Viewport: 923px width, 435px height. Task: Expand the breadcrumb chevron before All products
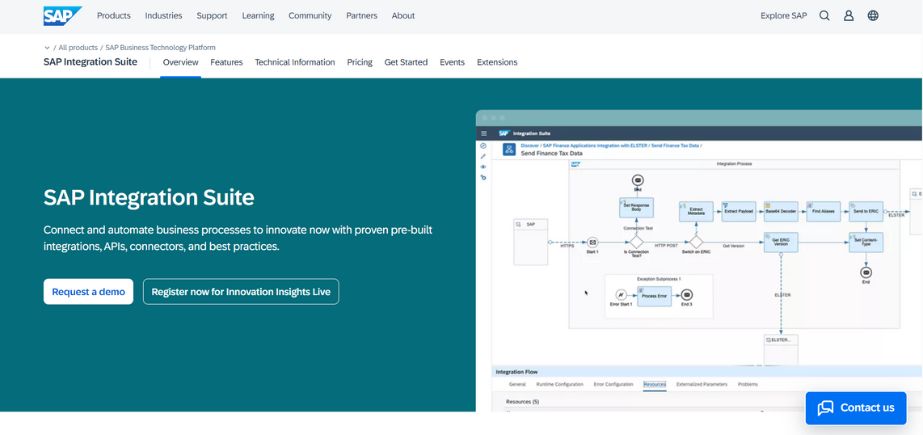47,48
